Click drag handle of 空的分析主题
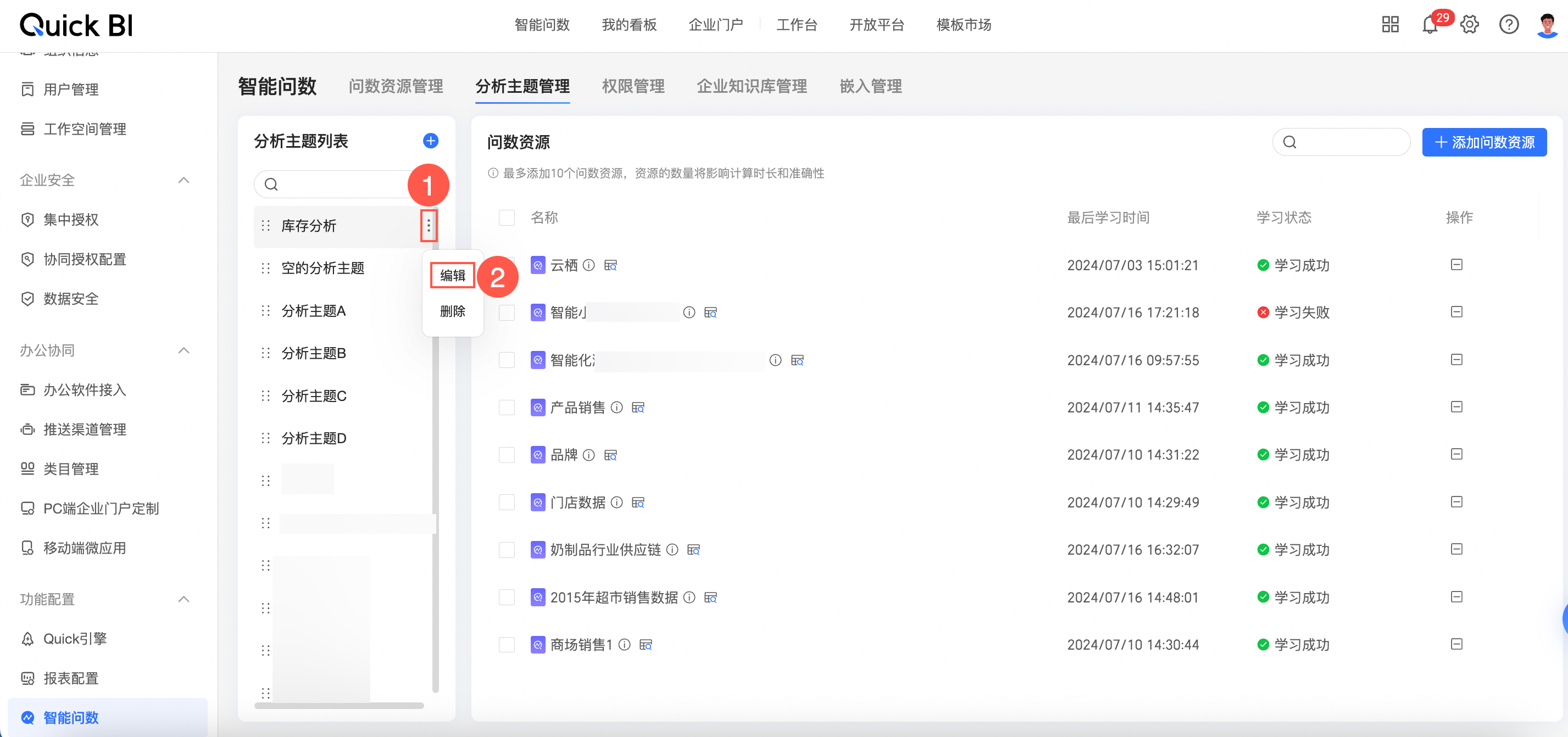The image size is (1568, 737). click(265, 269)
